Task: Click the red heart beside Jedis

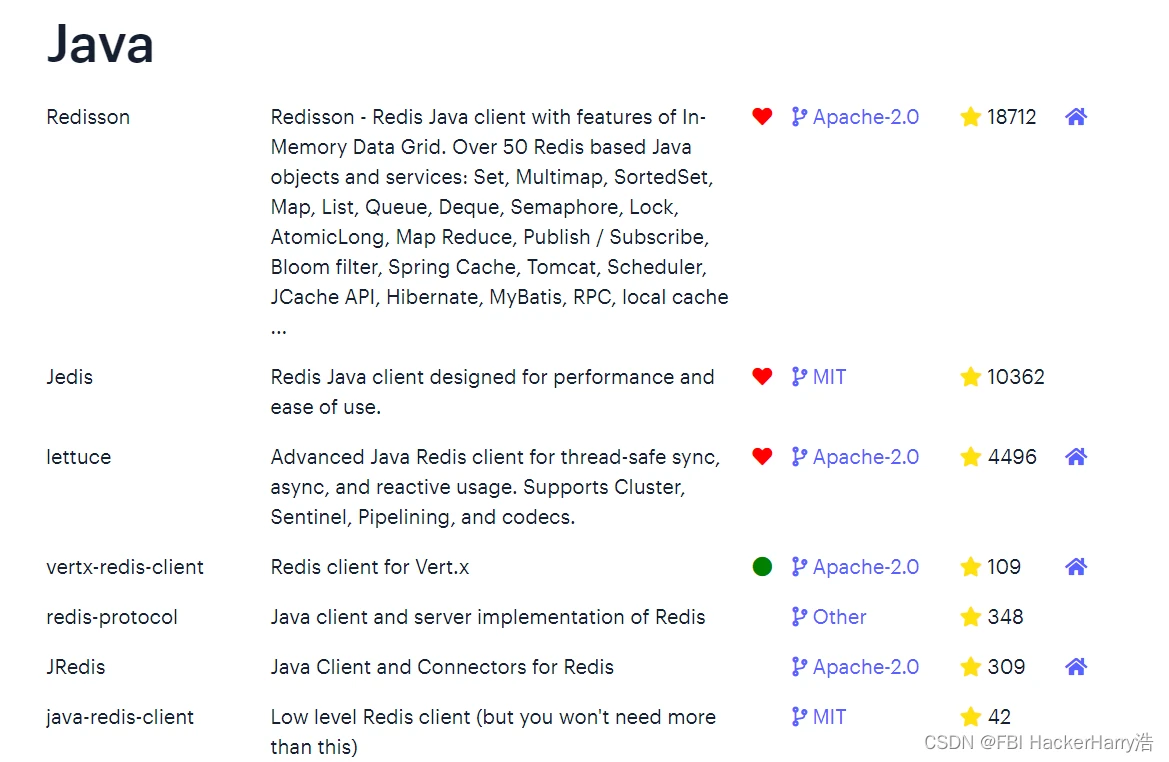Action: coord(762,377)
